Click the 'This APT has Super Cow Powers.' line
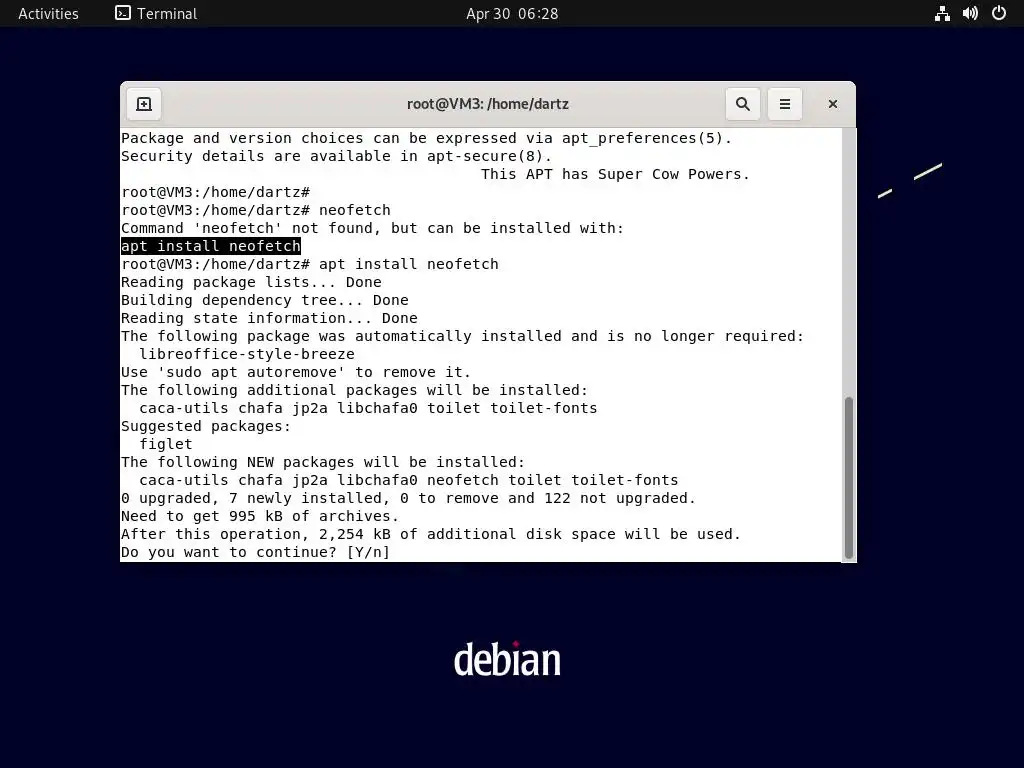 tap(615, 174)
